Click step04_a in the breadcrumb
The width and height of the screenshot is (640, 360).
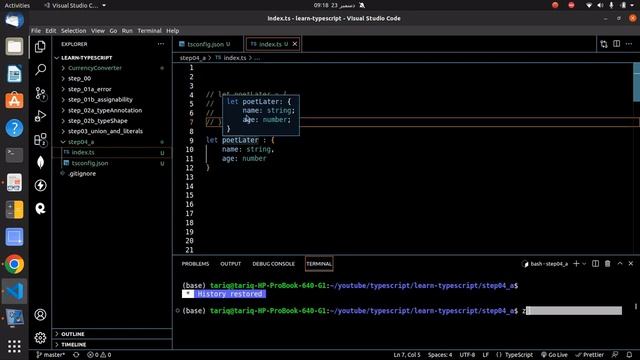click(x=193, y=58)
